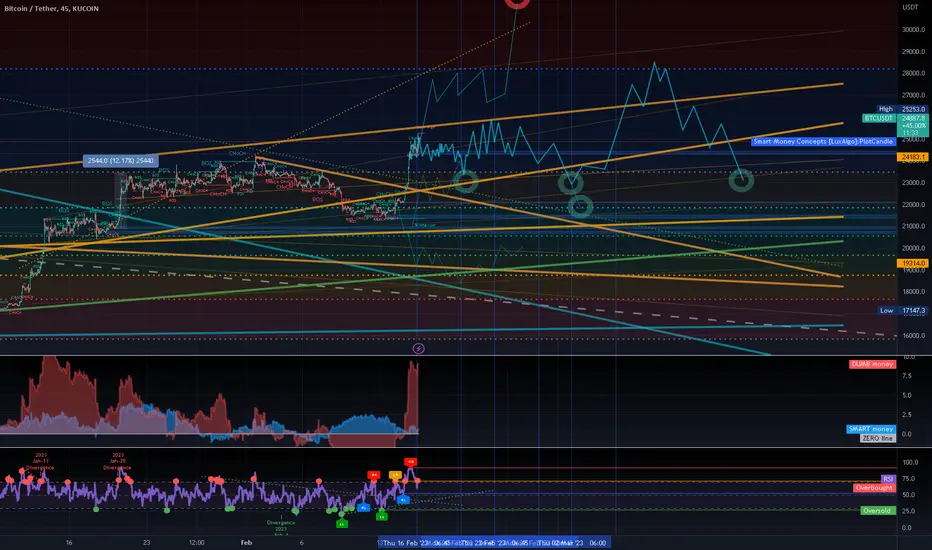Click the DUMB money indicator label
Screen dimensions: 932x550
click(872, 364)
